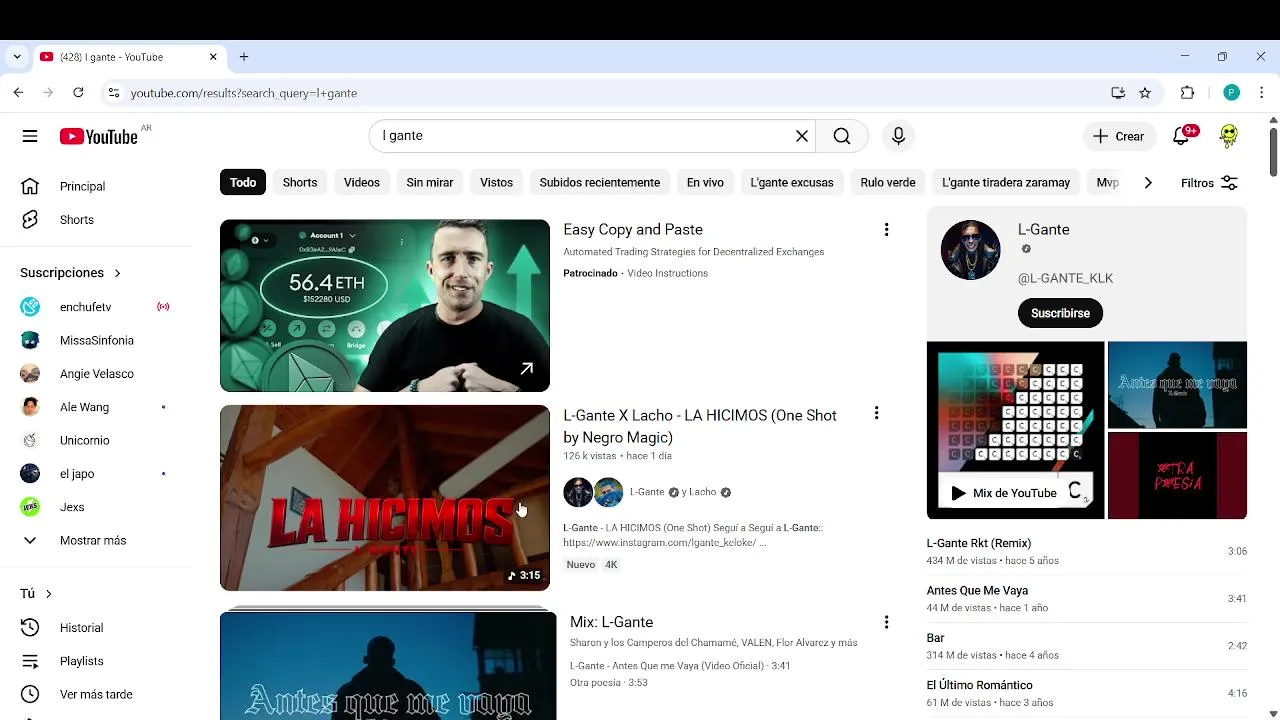The height and width of the screenshot is (720, 1280).
Task: Select the Todo filter chip
Action: (243, 182)
